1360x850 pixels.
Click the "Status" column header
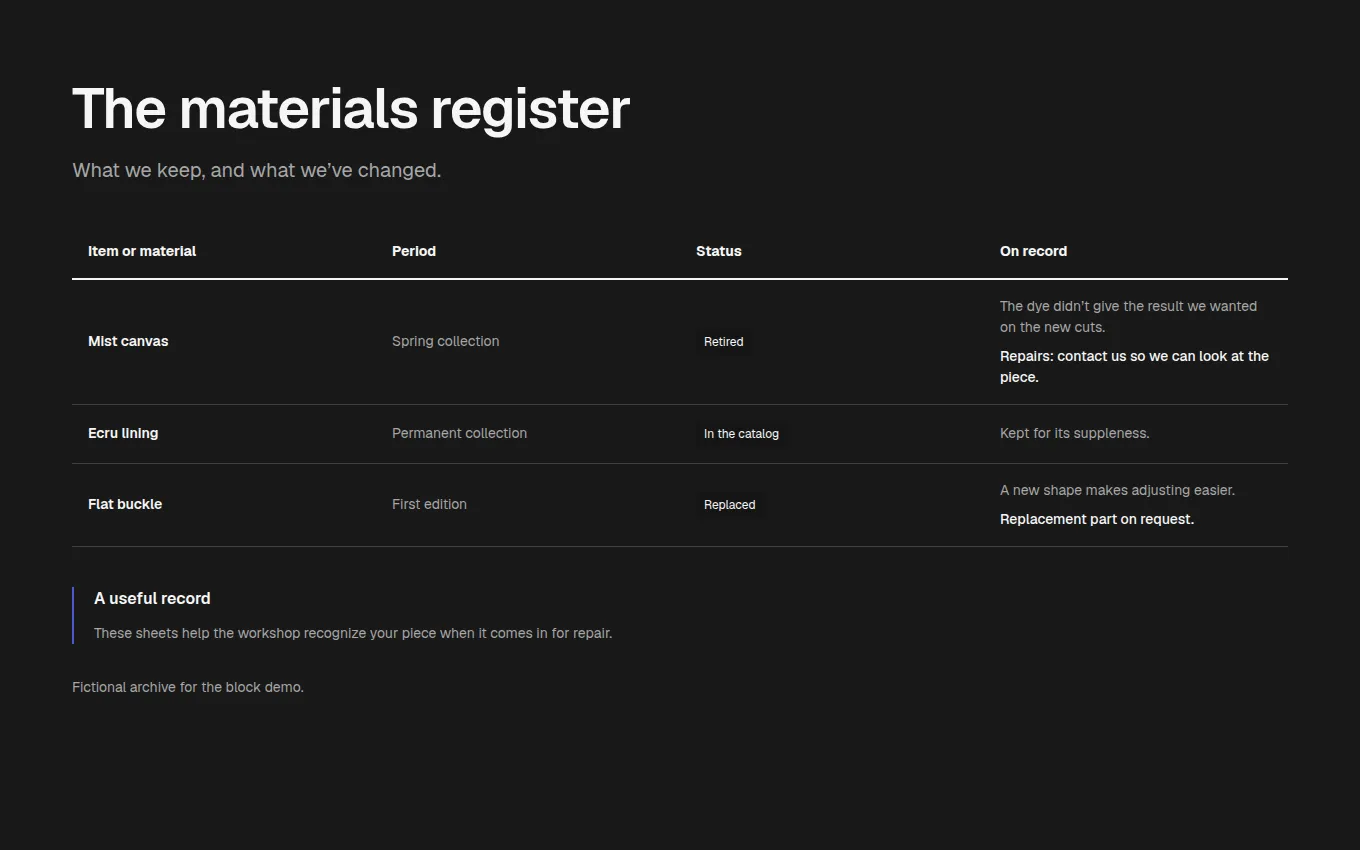719,251
